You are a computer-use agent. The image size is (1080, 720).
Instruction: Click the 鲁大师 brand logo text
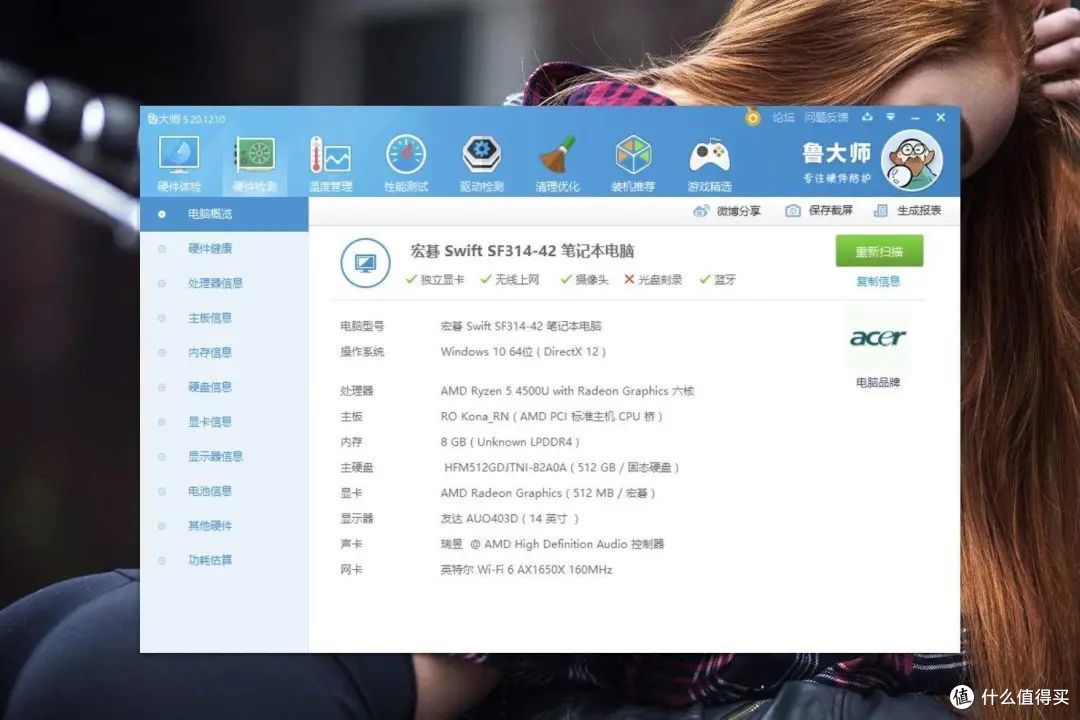[x=837, y=153]
